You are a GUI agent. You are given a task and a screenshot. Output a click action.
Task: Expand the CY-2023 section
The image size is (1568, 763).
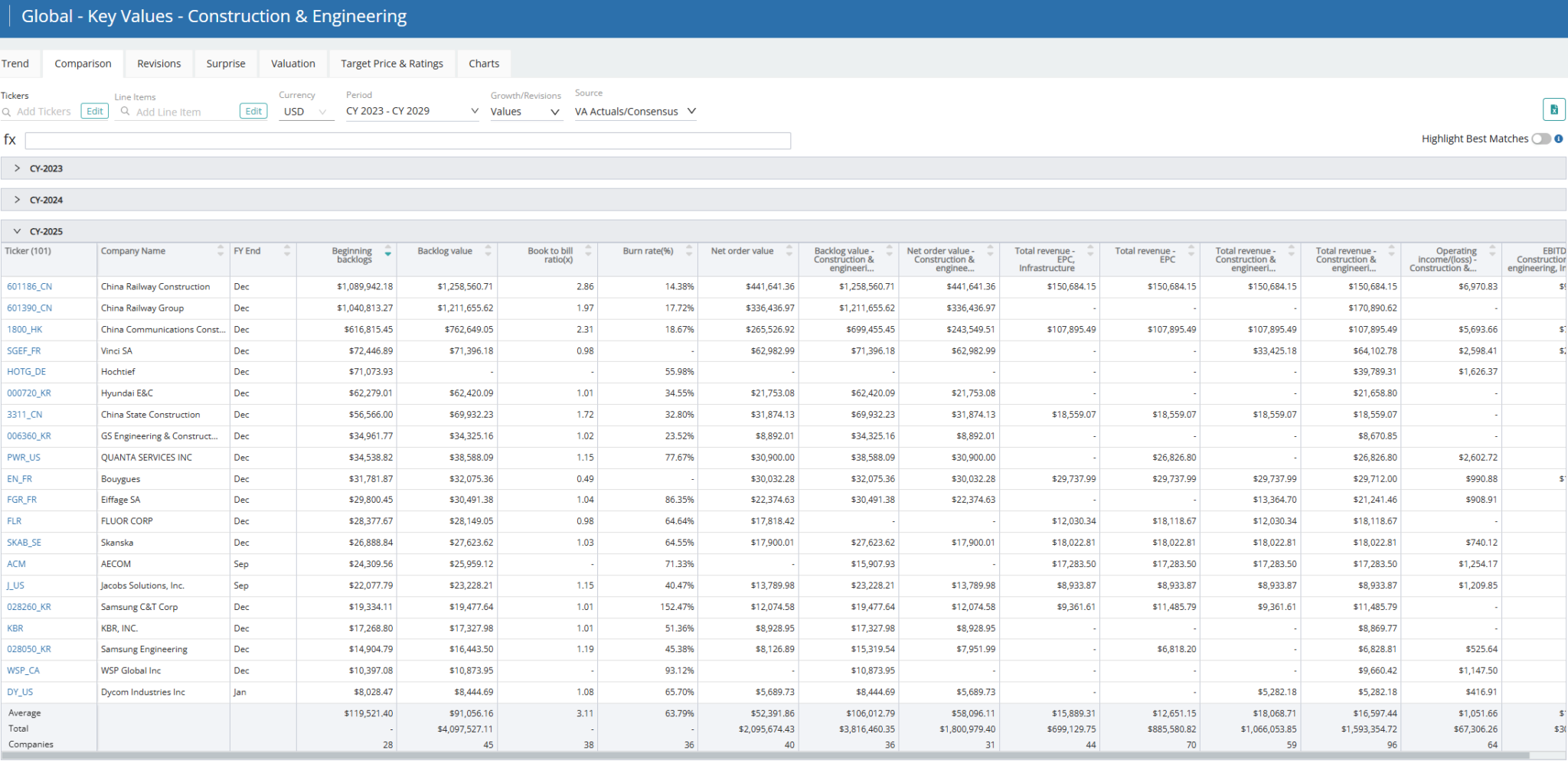[x=17, y=168]
